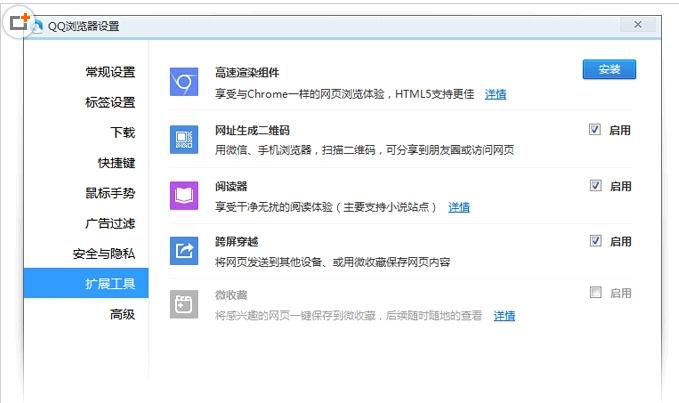Click the 阅读器 title text
This screenshot has height=403, width=679.
[231, 187]
